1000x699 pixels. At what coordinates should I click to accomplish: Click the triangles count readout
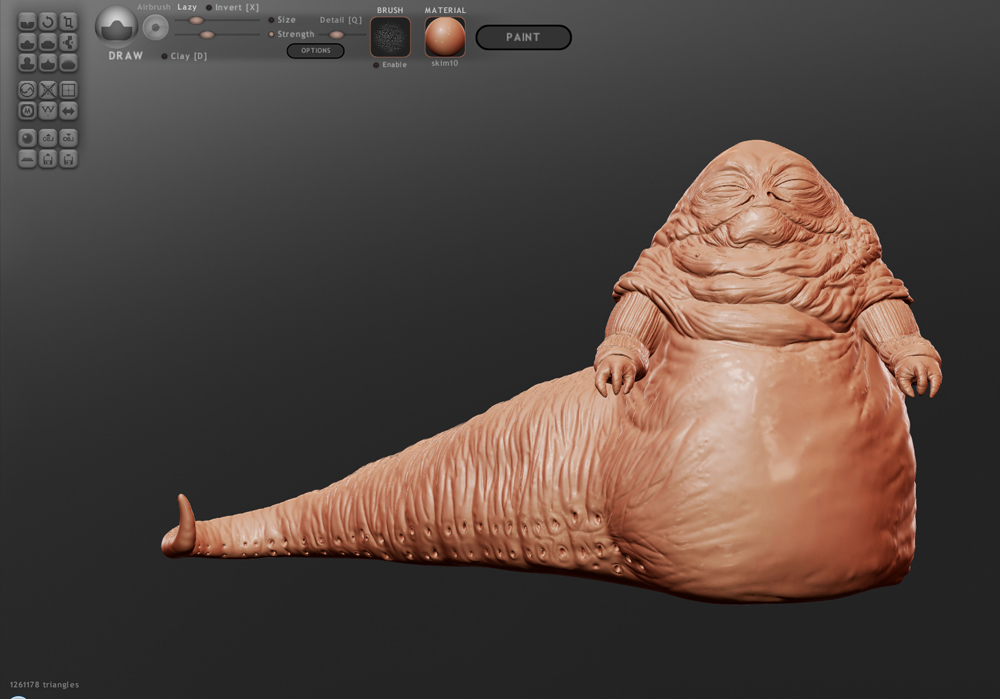pyautogui.click(x=45, y=684)
